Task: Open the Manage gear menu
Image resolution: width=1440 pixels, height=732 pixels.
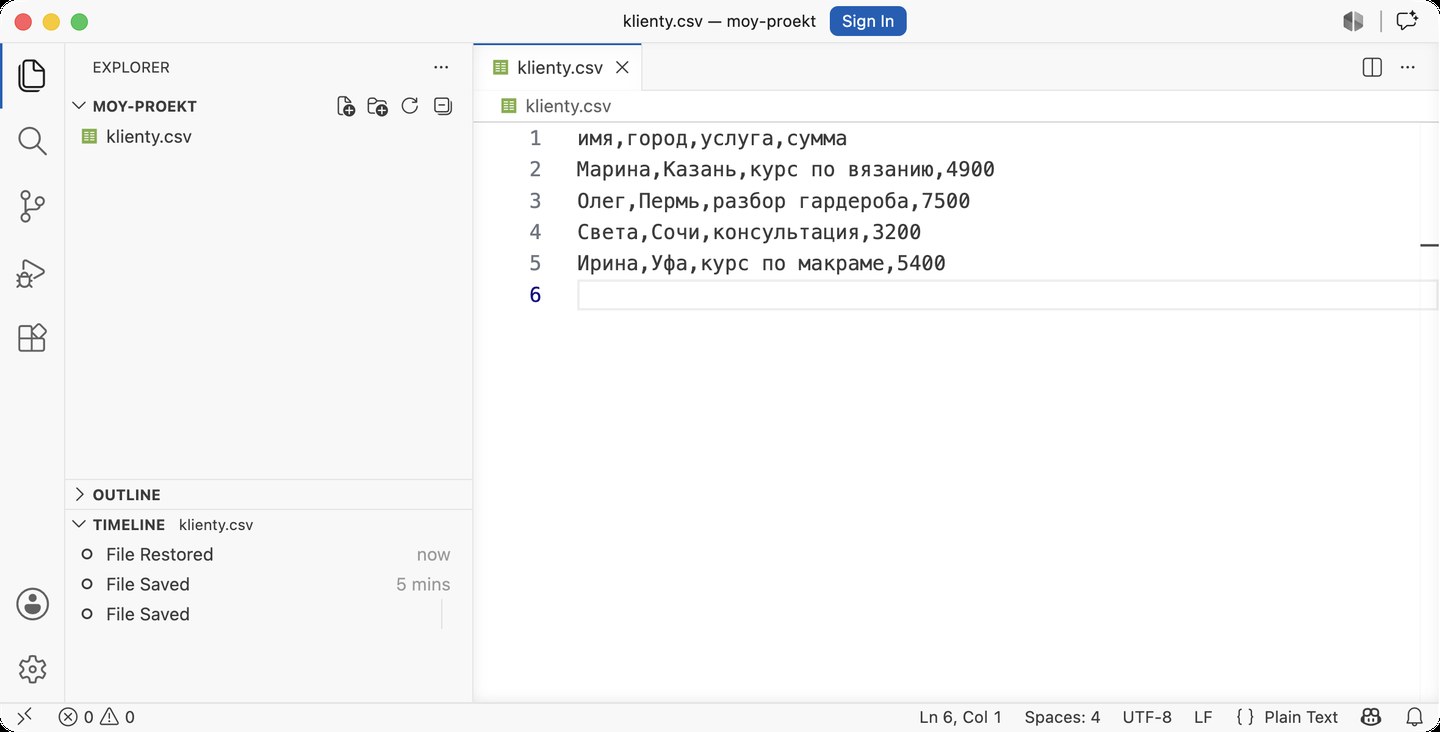Action: [x=32, y=669]
